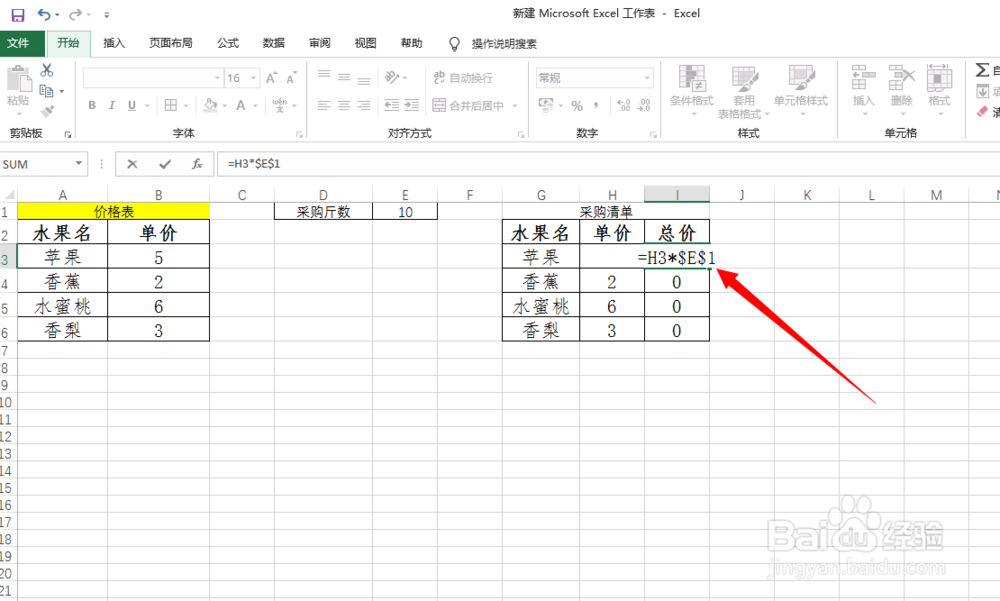This screenshot has width=1000, height=601.
Task: Switch to the 页面布局 tab
Action: [x=171, y=43]
